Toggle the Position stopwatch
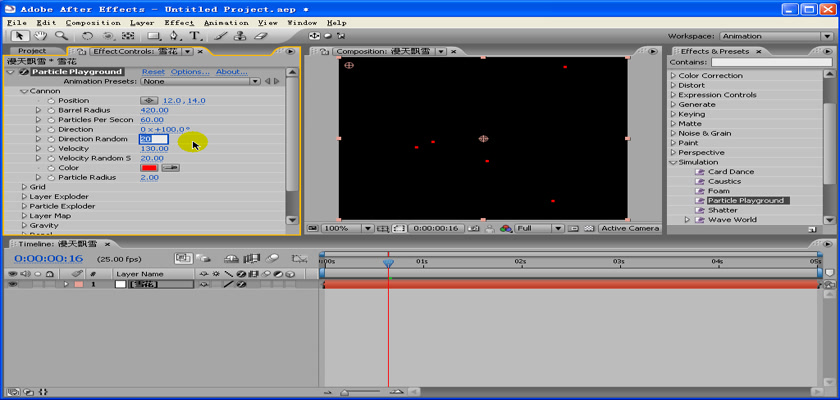 51,101
